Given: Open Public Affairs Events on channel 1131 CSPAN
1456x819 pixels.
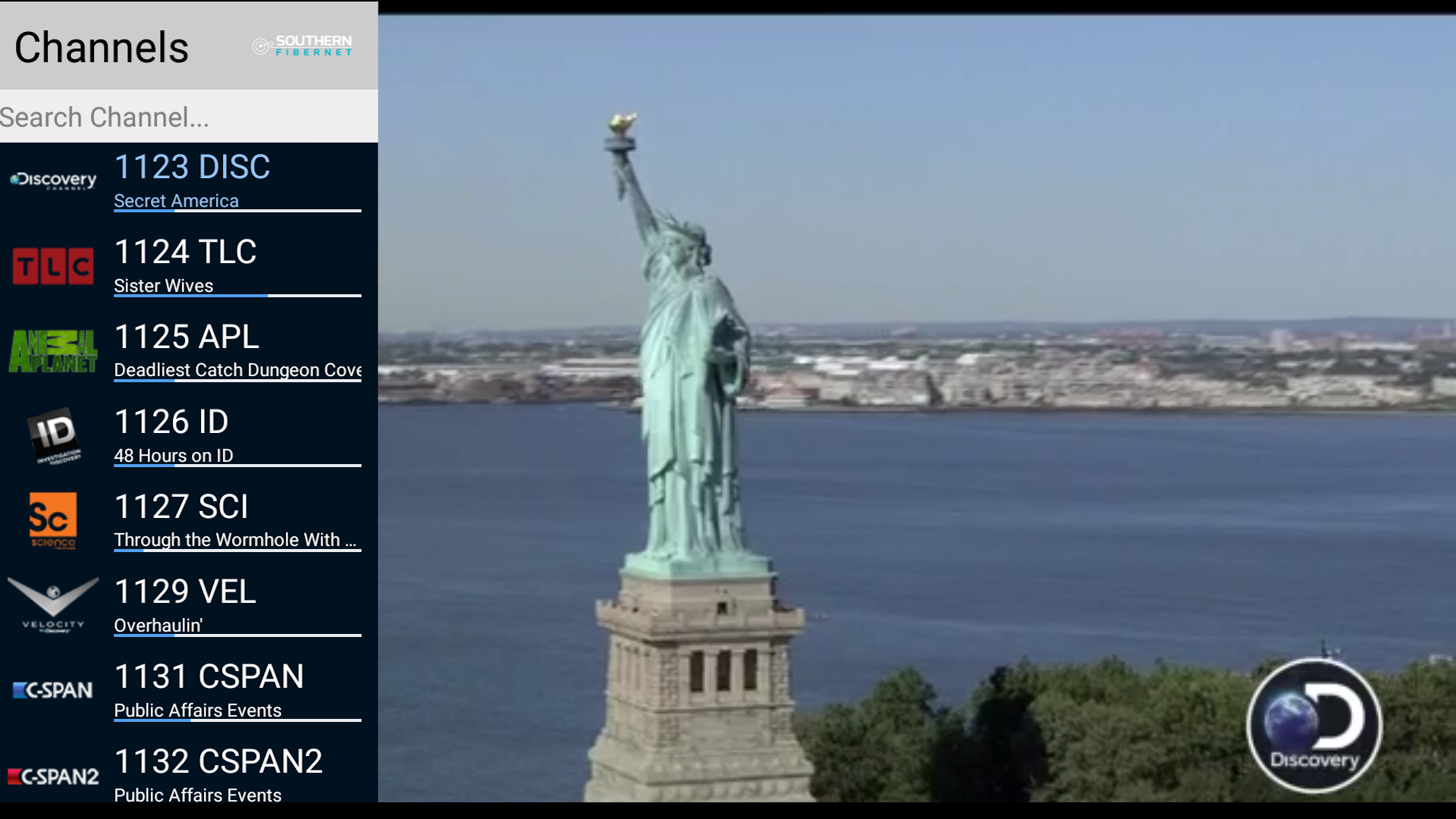Looking at the screenshot, I should pos(197,710).
